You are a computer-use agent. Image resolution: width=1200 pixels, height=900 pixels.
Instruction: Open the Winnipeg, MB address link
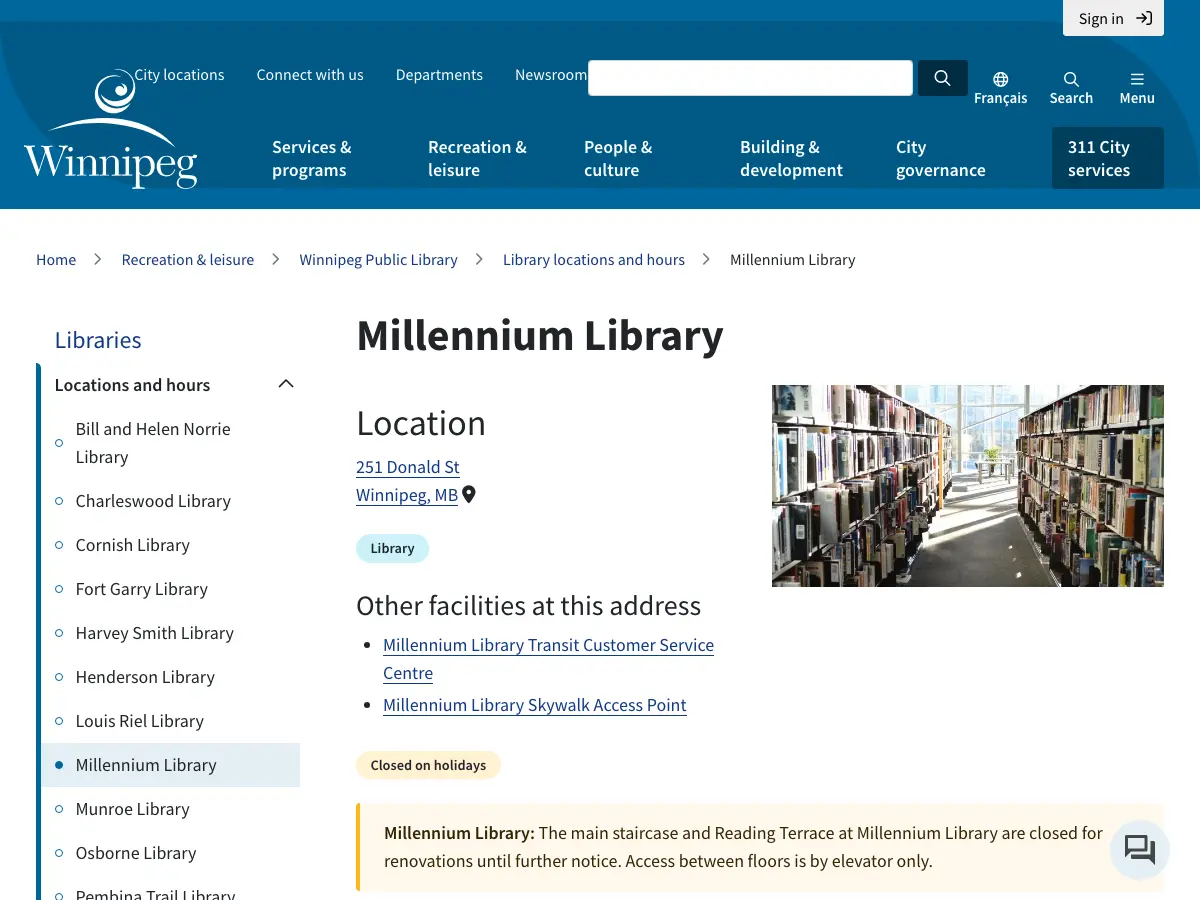(407, 495)
